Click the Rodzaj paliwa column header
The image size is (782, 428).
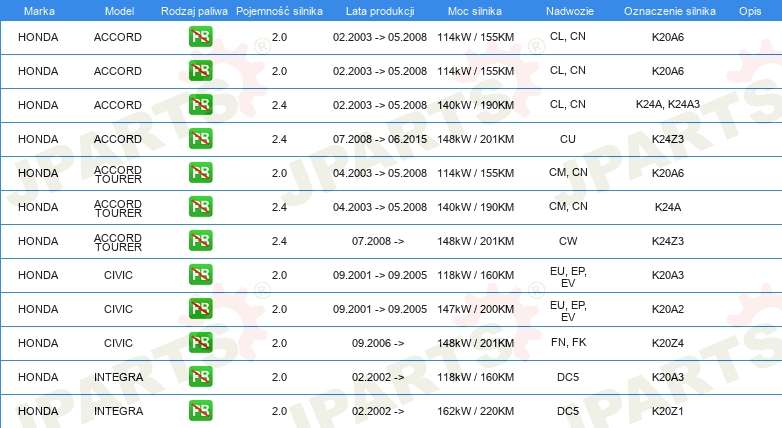coord(194,11)
